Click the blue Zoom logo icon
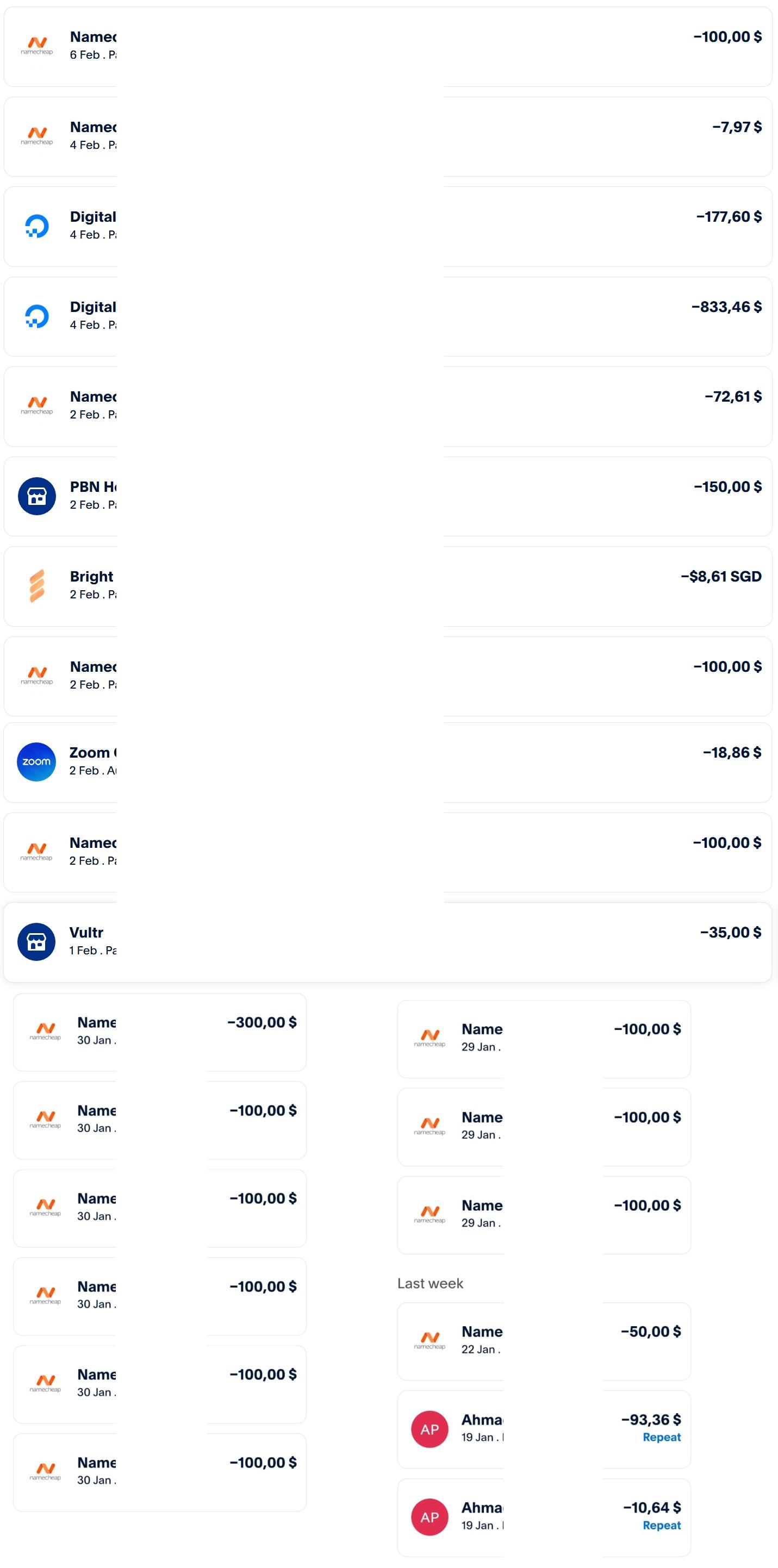778x1568 pixels. pyautogui.click(x=36, y=761)
